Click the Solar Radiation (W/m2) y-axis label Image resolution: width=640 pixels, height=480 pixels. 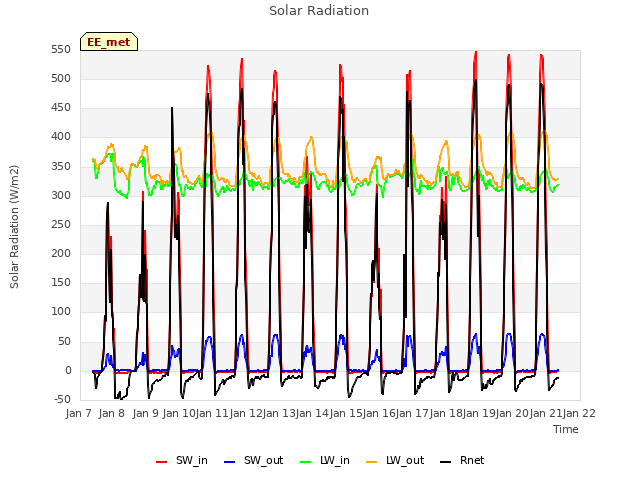(x=14, y=227)
